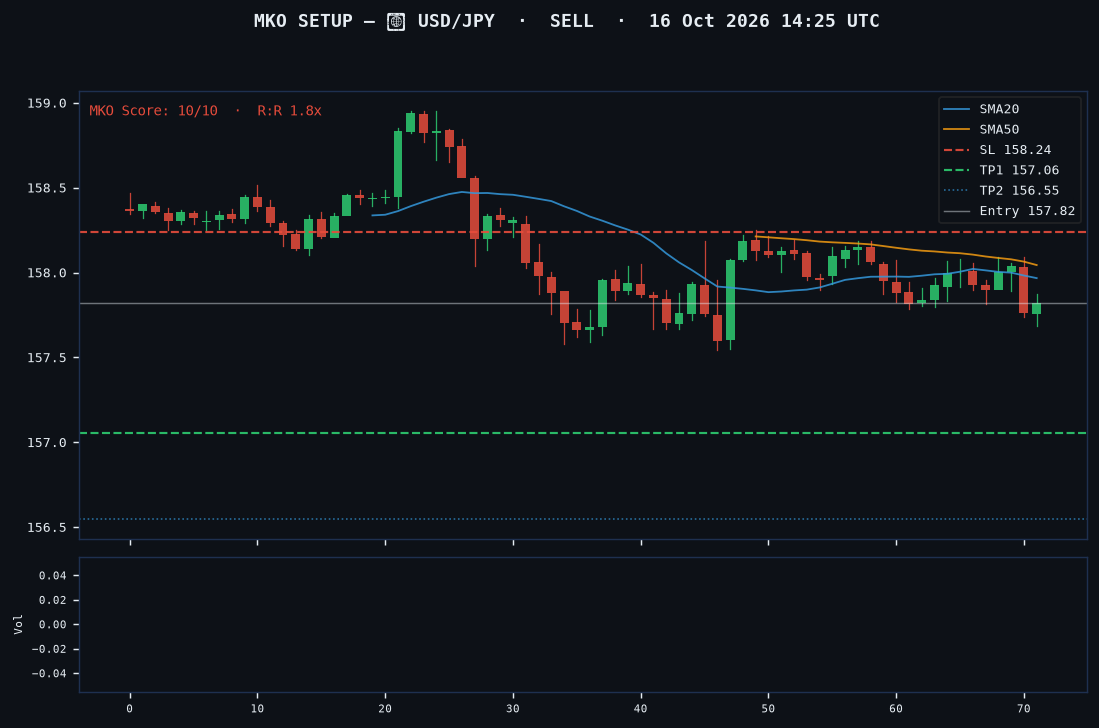Click the 'MKO SETUP' title text
Image resolution: width=1099 pixels, height=728 pixels.
pyautogui.click(x=303, y=21)
